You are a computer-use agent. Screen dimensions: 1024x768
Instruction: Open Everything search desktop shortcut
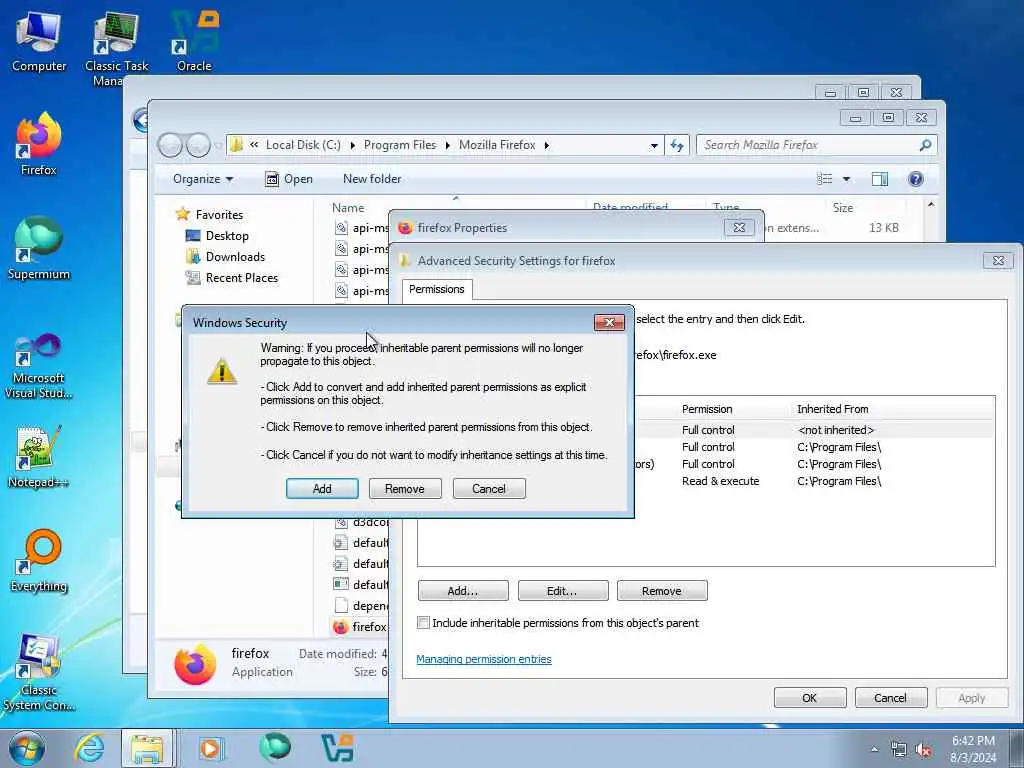[39, 560]
